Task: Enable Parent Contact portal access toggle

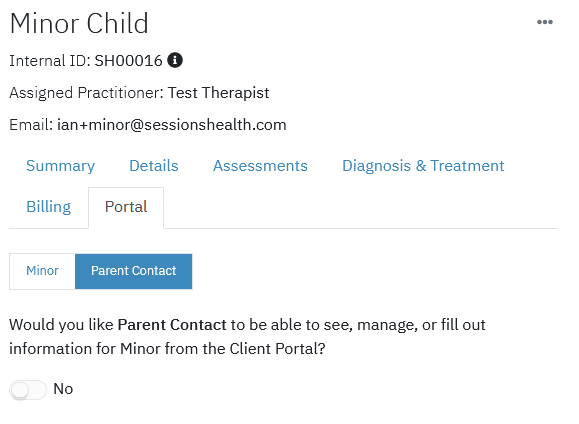Action: pos(28,390)
